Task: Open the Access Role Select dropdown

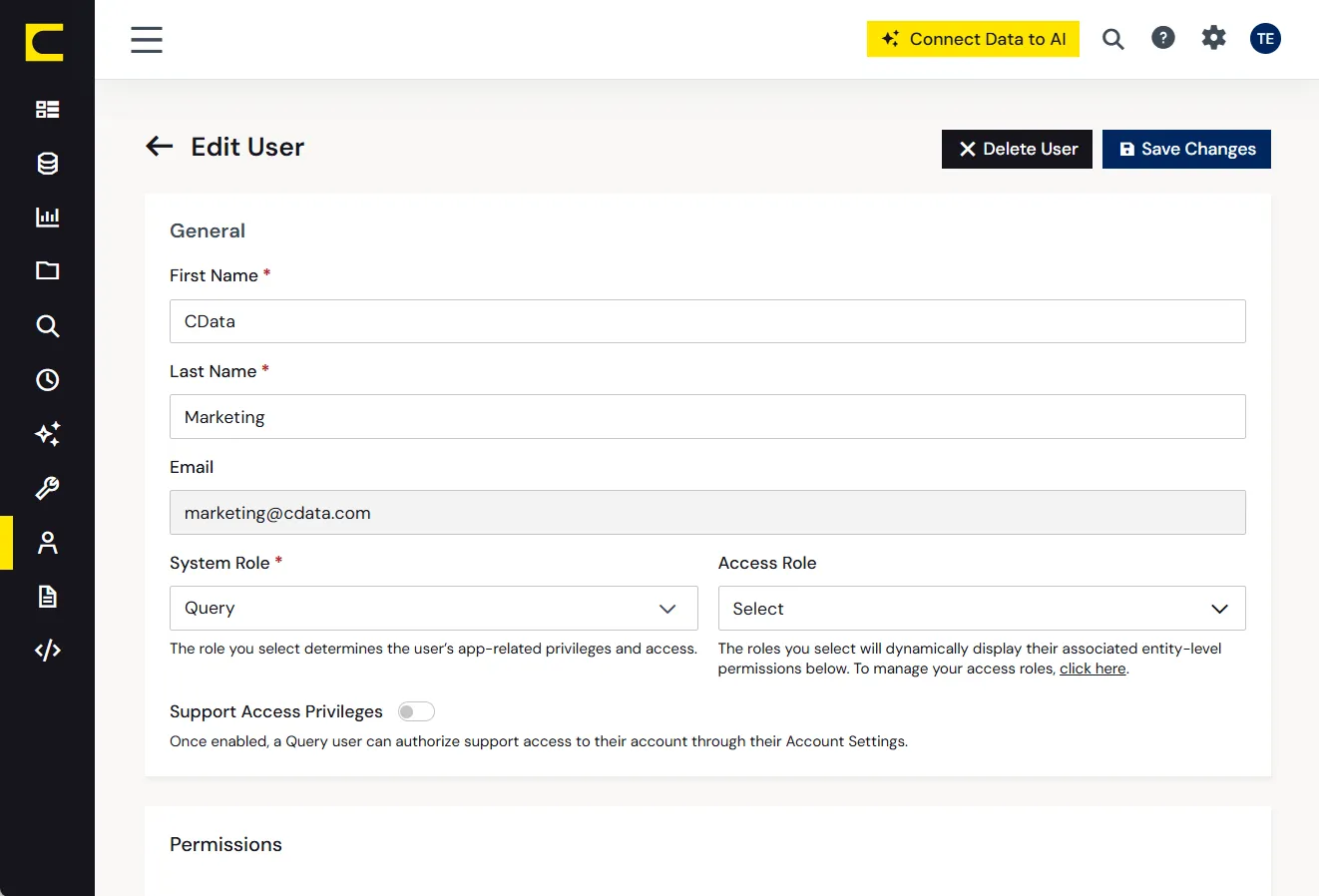Action: [x=982, y=608]
